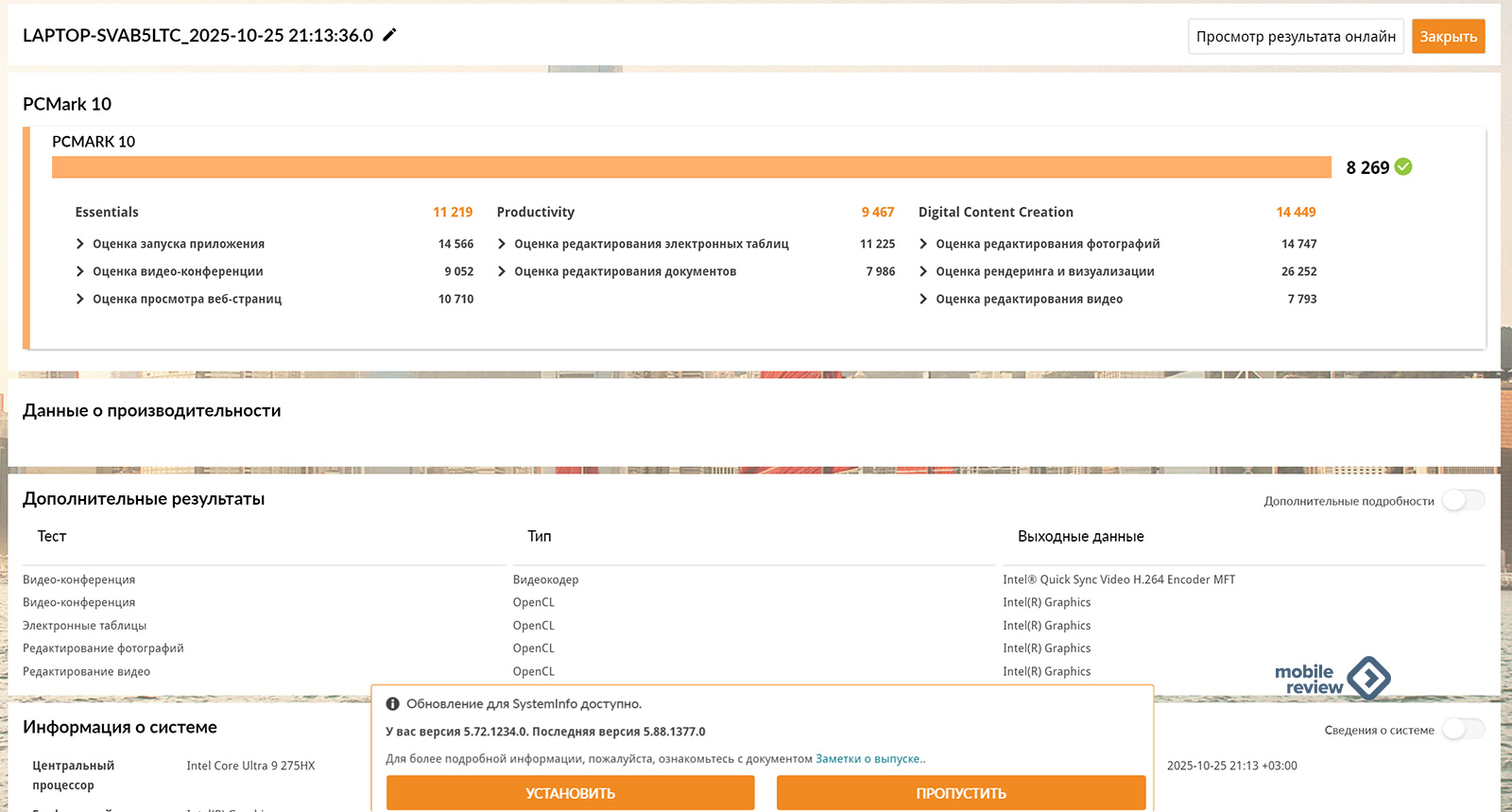Click УСТАНОВИТЬ to install the update
This screenshot has height=812, width=1512.
tap(570, 793)
